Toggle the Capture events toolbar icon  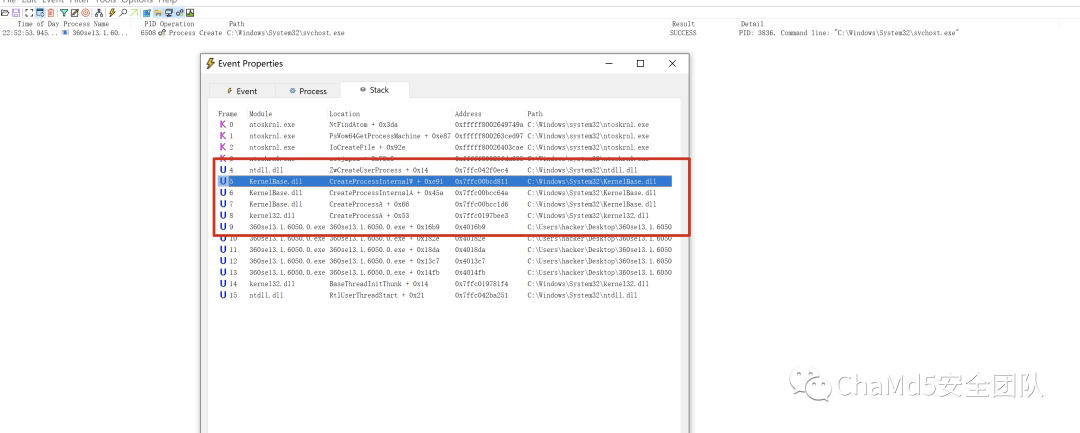point(29,13)
